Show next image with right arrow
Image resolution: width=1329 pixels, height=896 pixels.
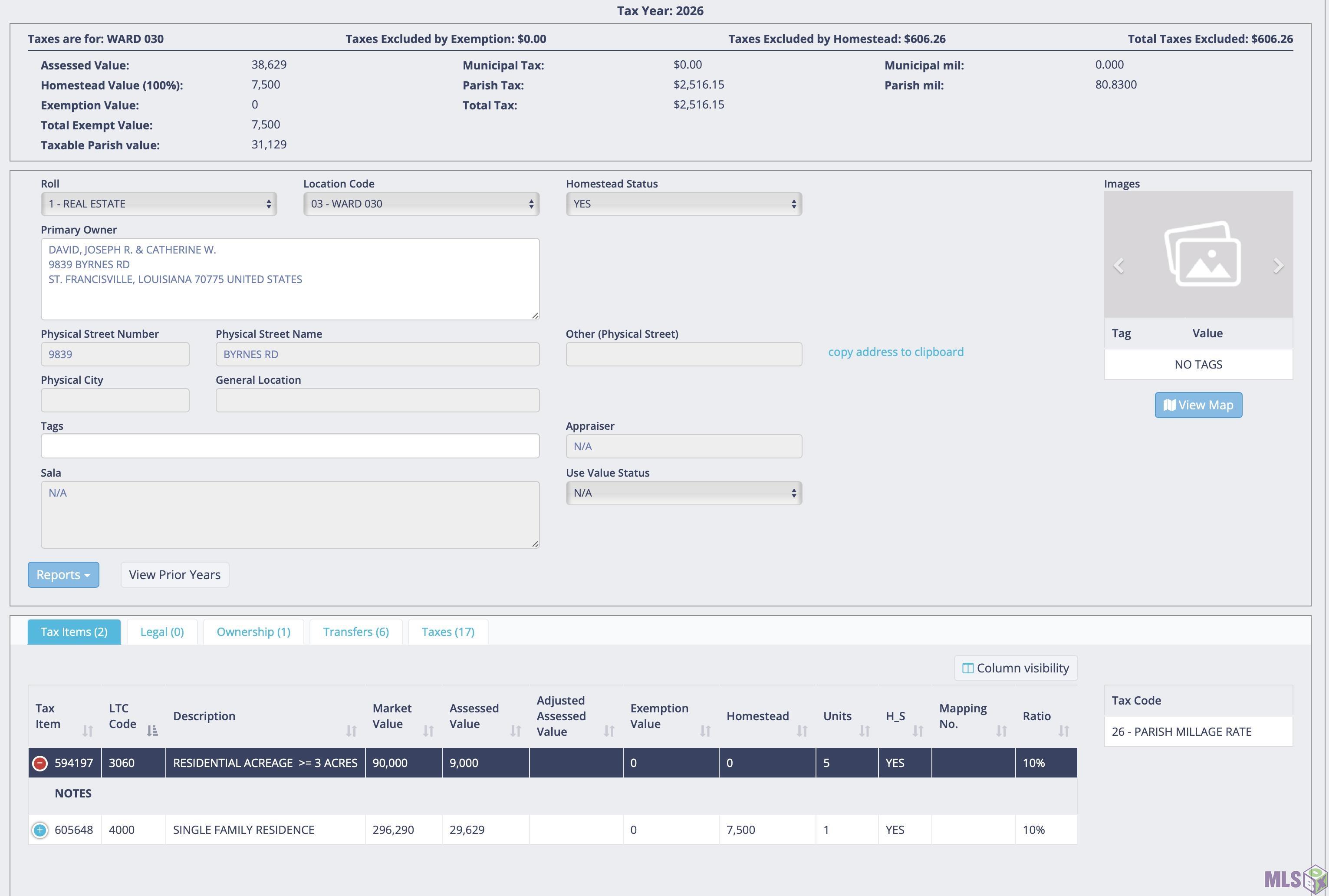[x=1278, y=266]
